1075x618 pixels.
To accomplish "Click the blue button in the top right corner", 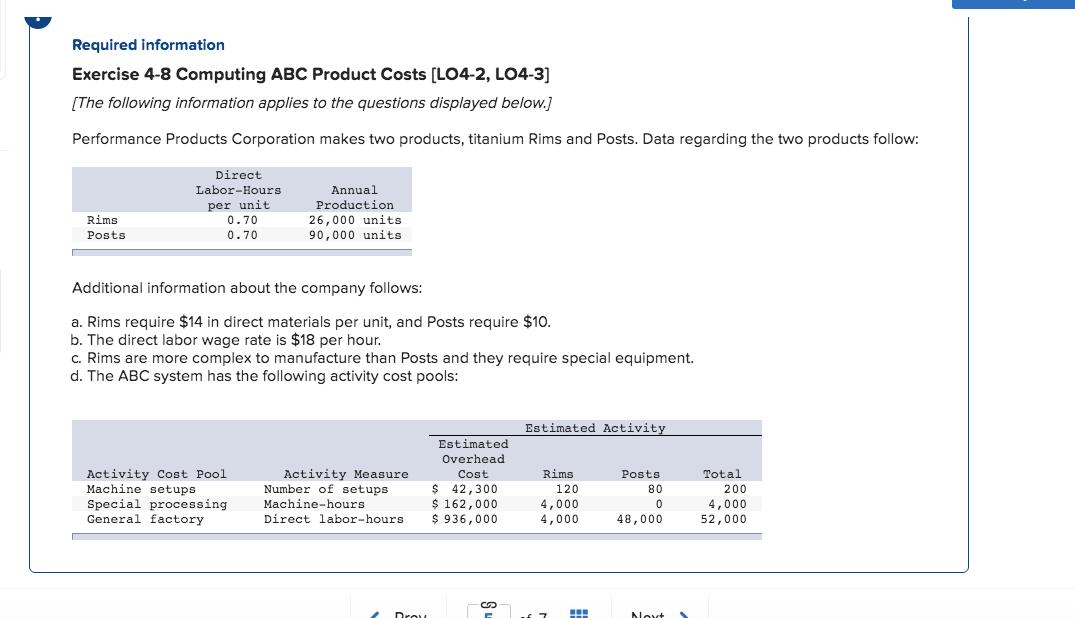I will (x=1012, y=4).
